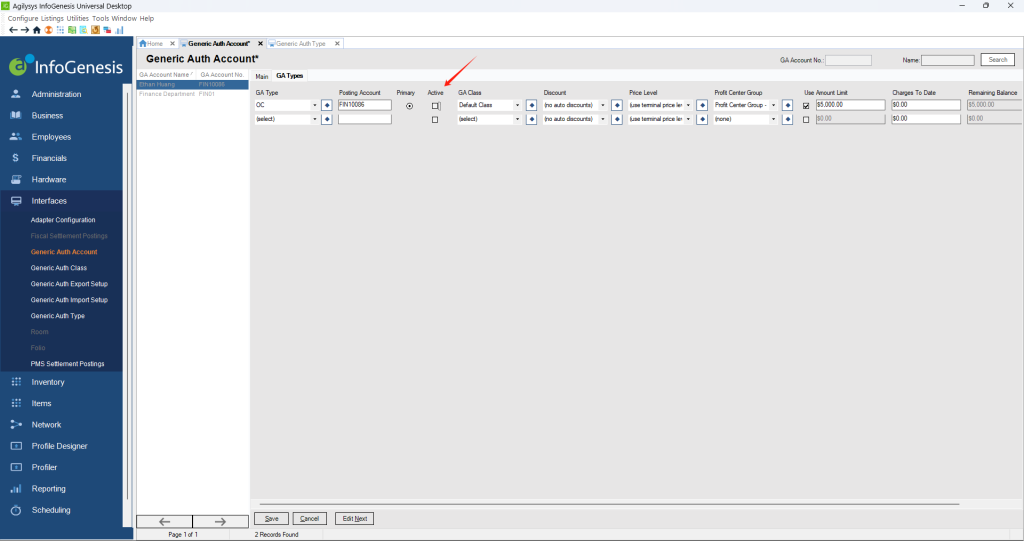
Task: Select the Finance Department account row
Action: coord(192,94)
